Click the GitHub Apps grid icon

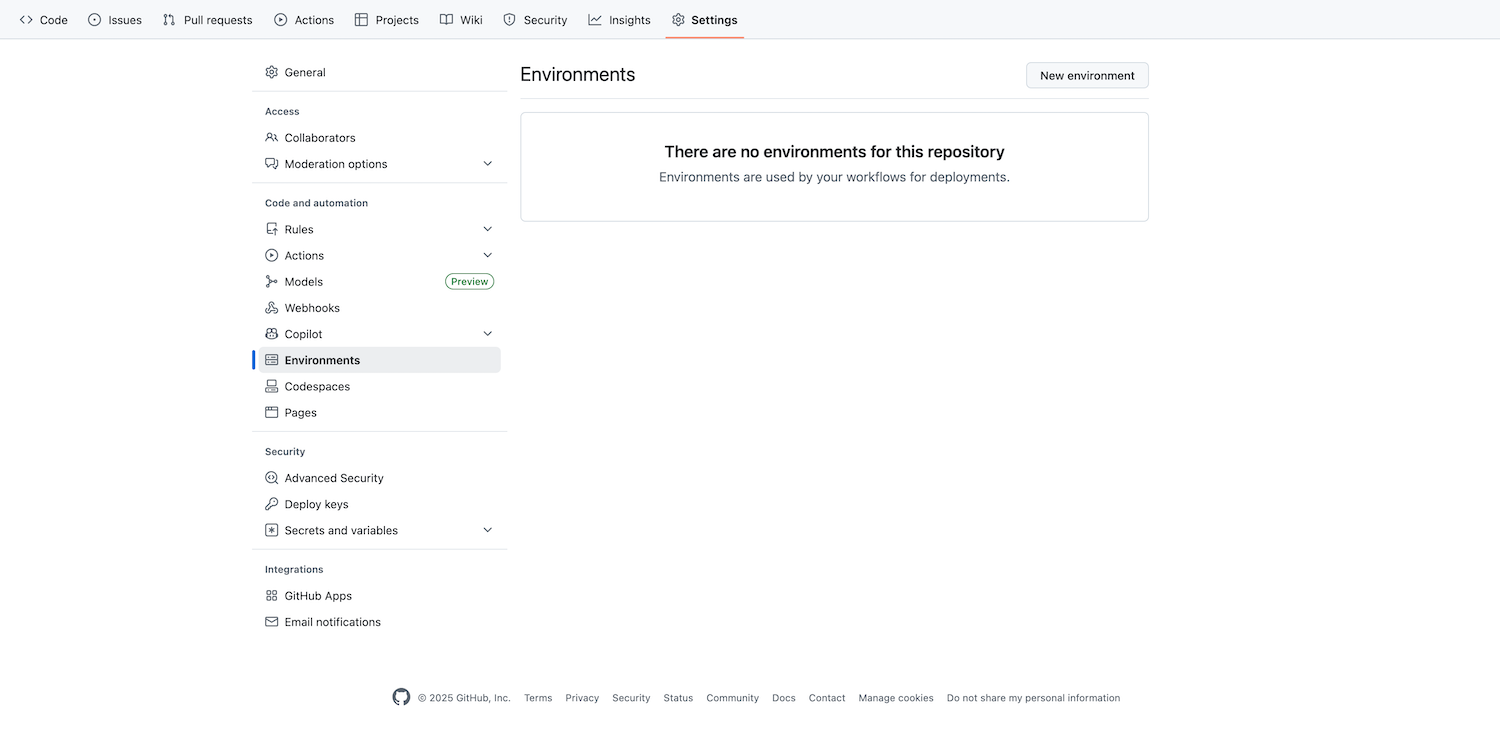271,596
